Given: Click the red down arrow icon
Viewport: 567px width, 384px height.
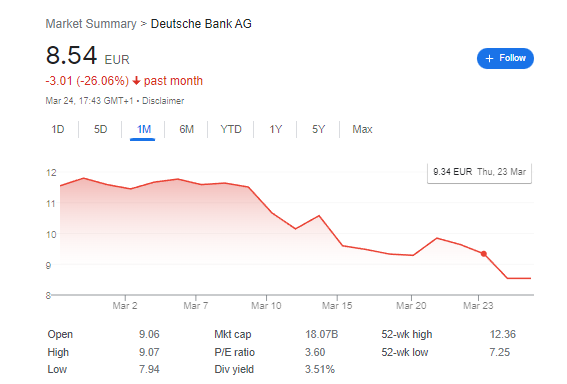Looking at the screenshot, I should (136, 81).
